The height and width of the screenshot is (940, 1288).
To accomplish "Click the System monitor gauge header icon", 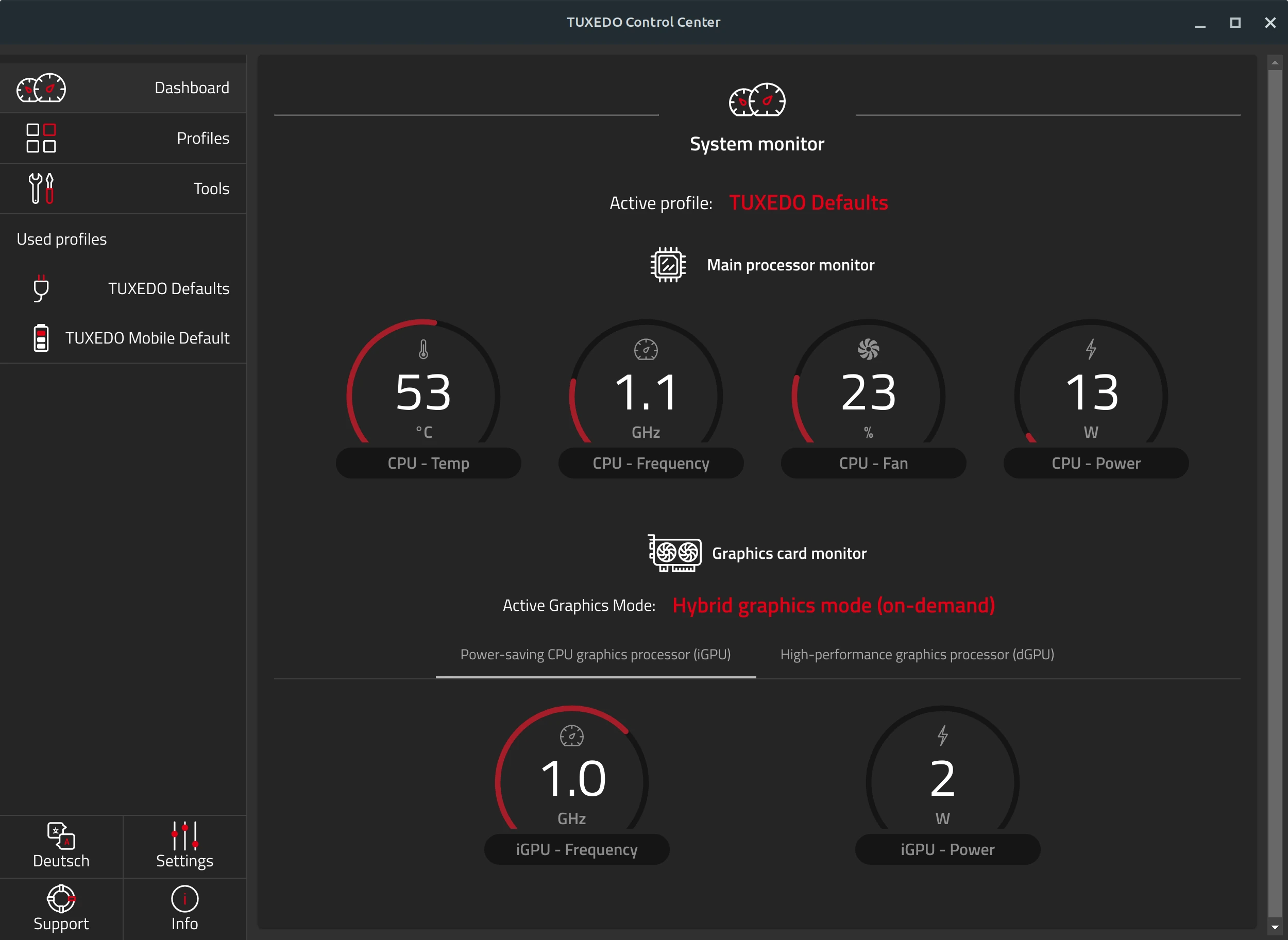I will (x=757, y=100).
